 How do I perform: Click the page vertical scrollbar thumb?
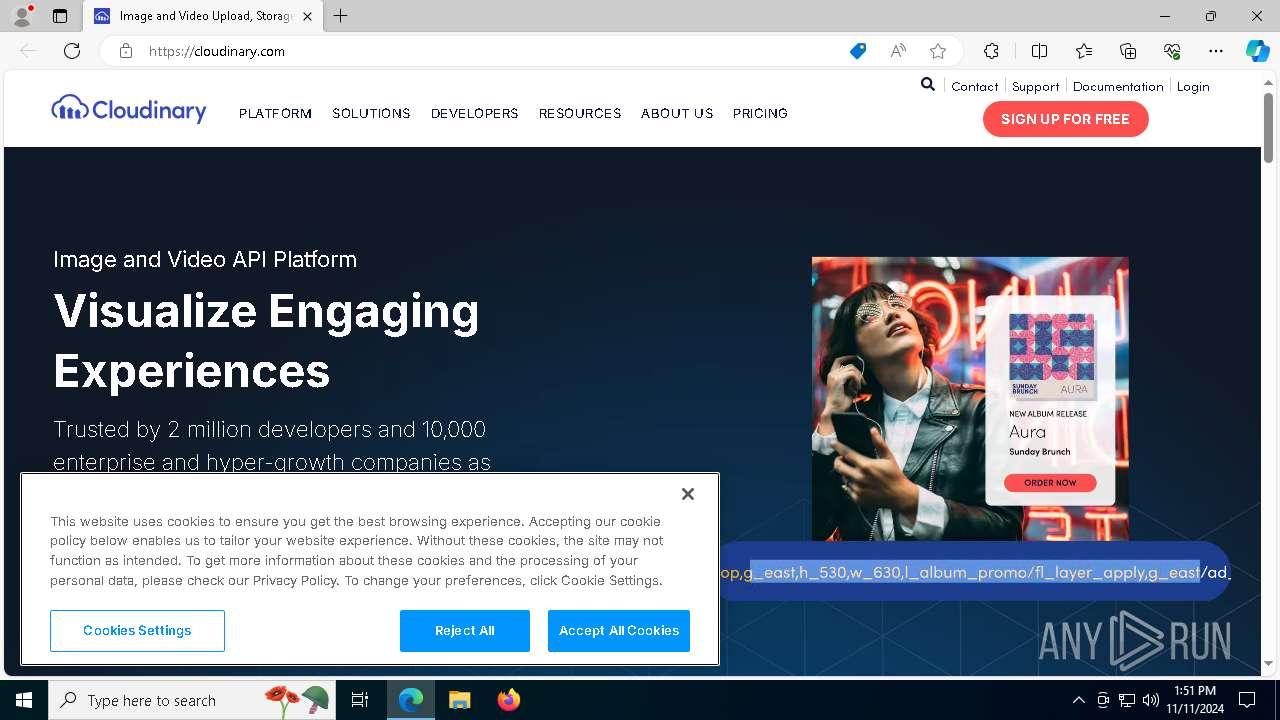1269,128
